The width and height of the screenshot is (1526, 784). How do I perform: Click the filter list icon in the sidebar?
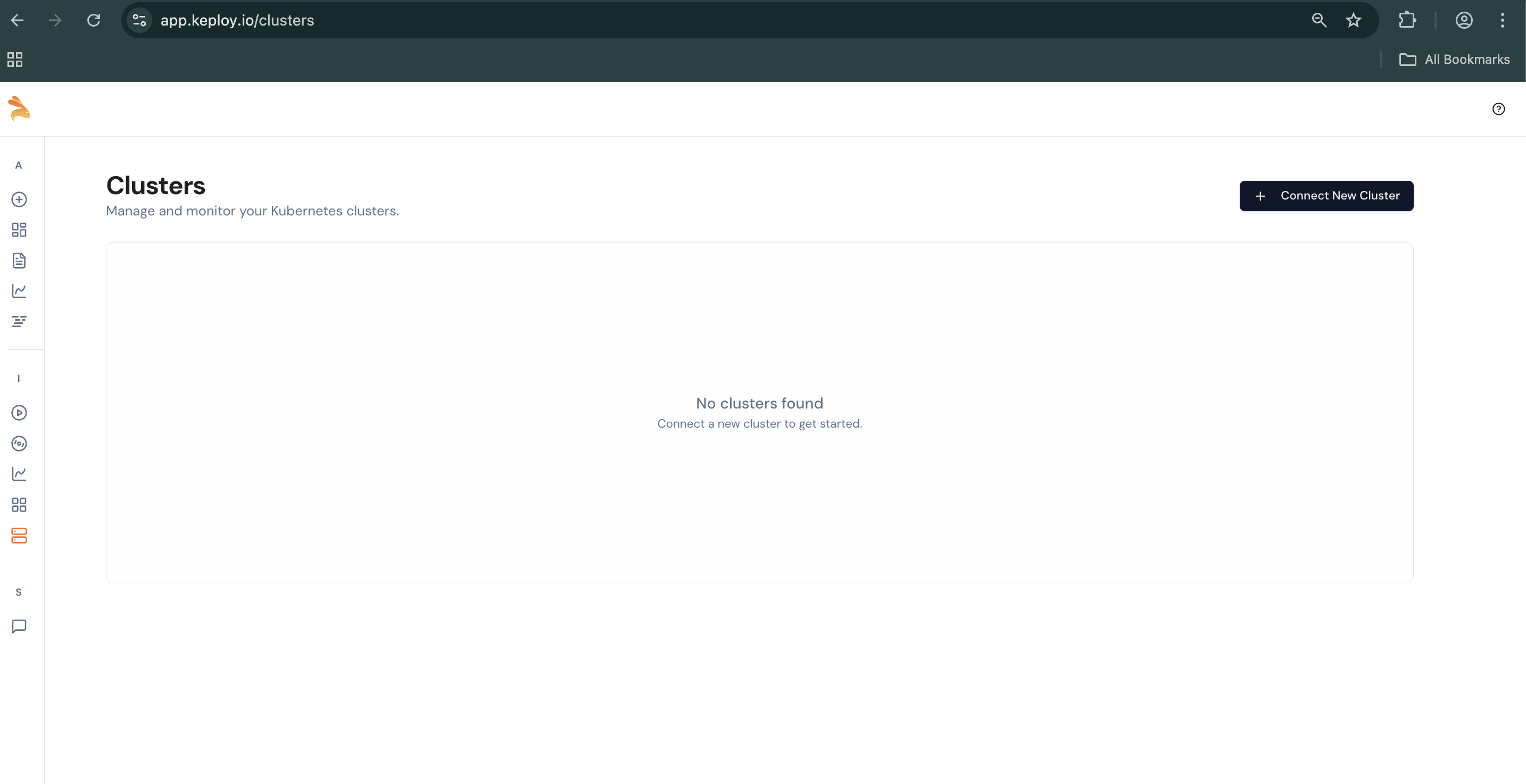pos(19,321)
